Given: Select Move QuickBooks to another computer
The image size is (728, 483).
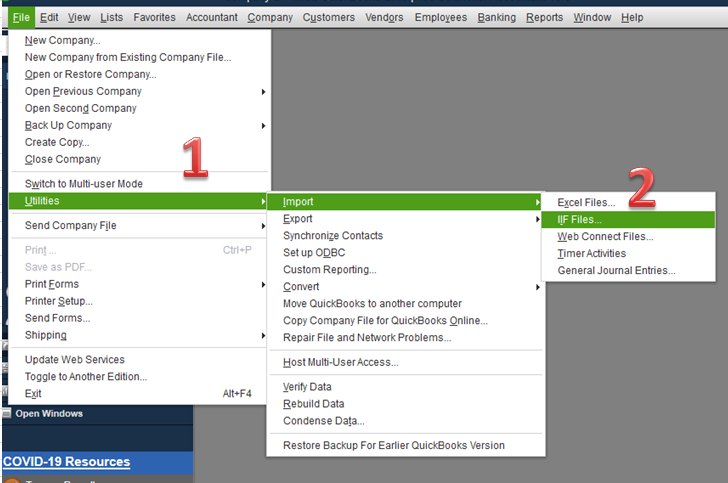Looking at the screenshot, I should click(405, 304).
